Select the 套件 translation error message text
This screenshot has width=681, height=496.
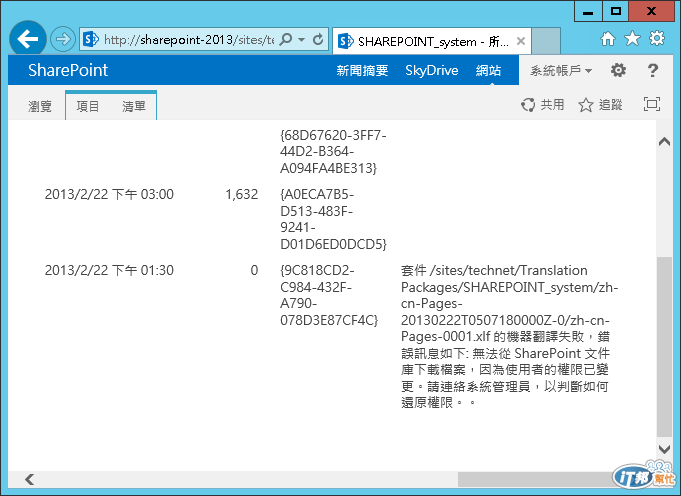click(509, 337)
